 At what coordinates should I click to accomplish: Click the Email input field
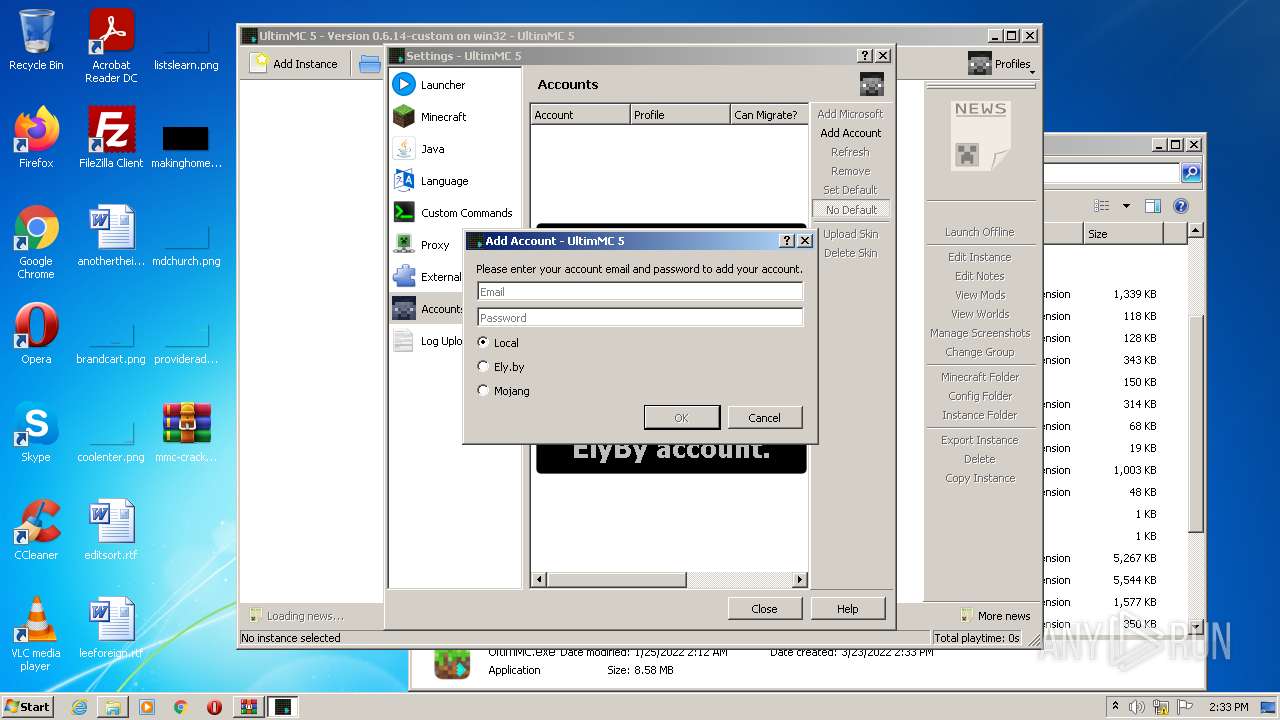tap(640, 292)
